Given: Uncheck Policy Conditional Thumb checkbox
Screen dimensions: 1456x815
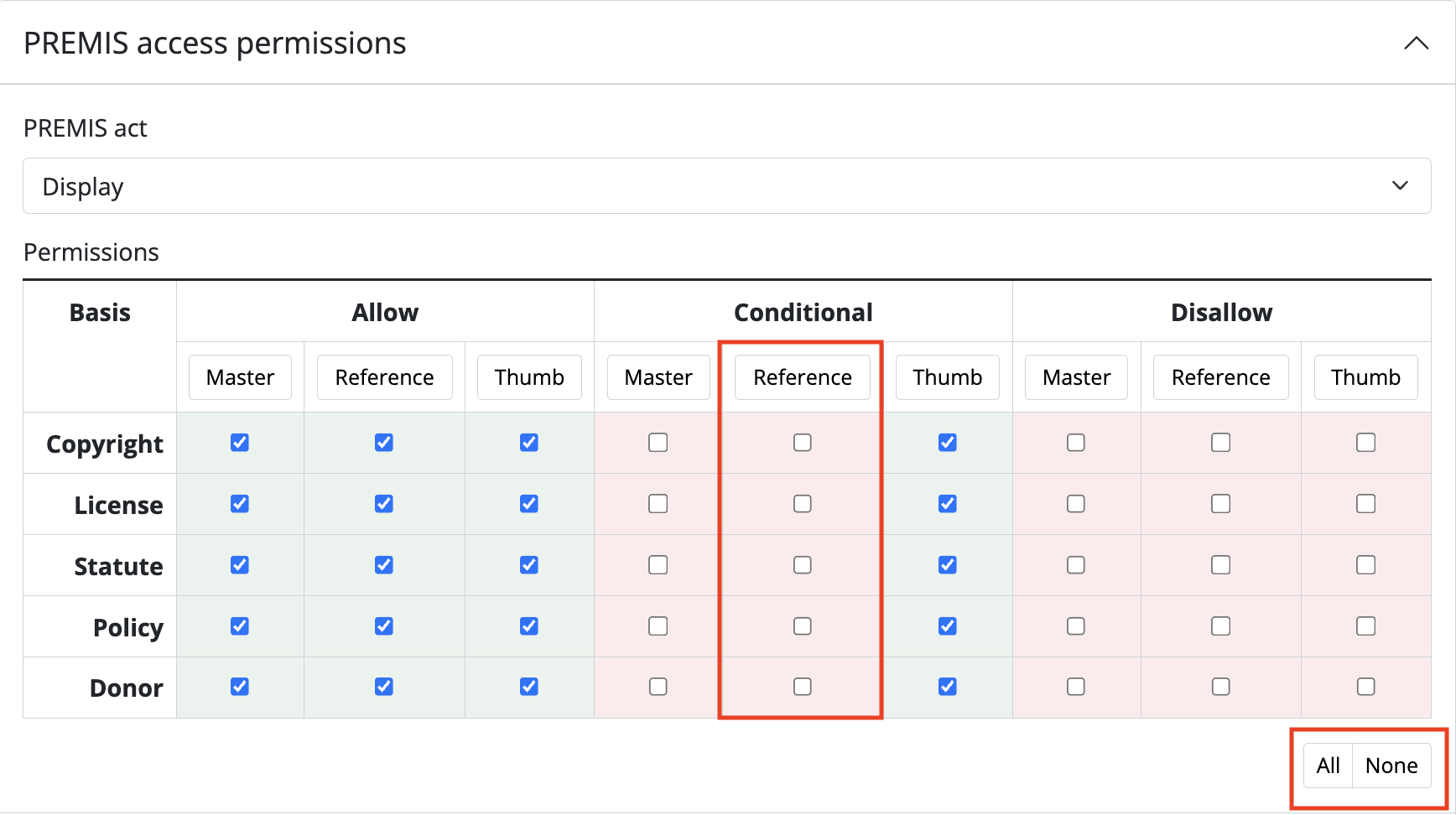Looking at the screenshot, I should (948, 626).
